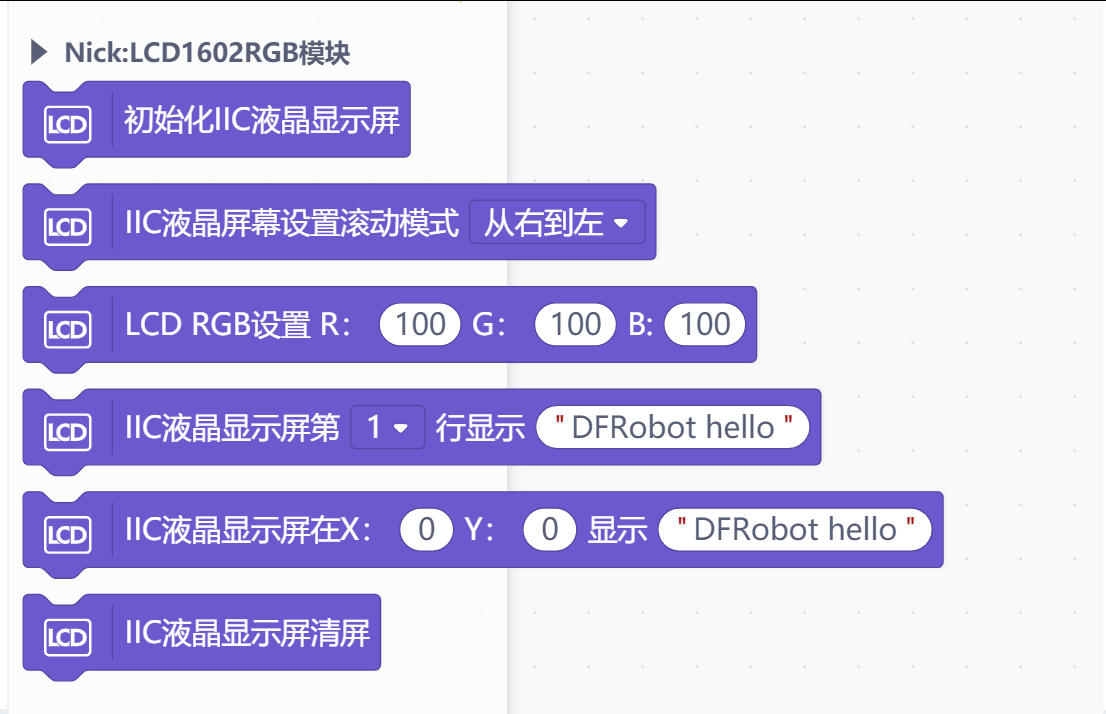
Task: Select the X coordinate field showing 0
Action: 427,529
